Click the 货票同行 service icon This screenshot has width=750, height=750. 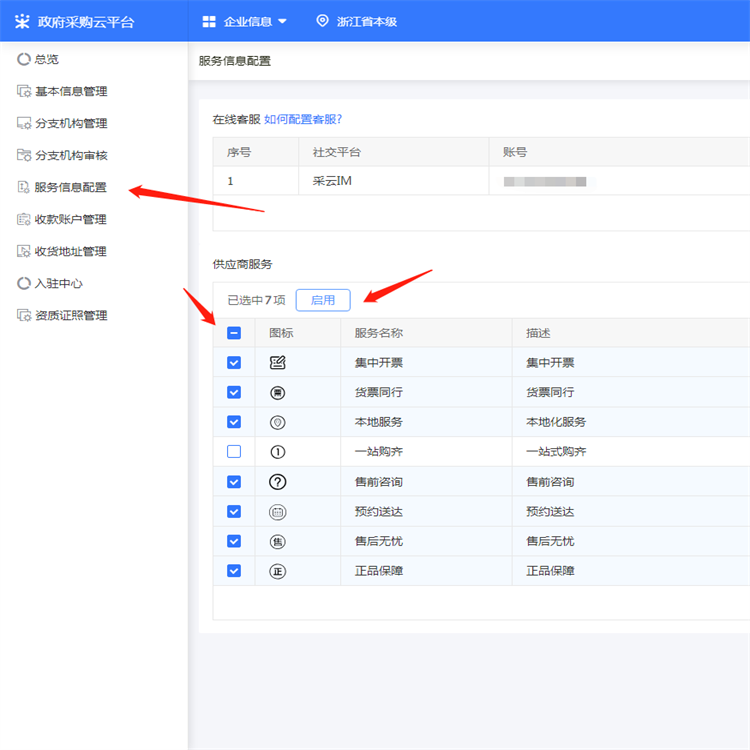click(x=278, y=392)
